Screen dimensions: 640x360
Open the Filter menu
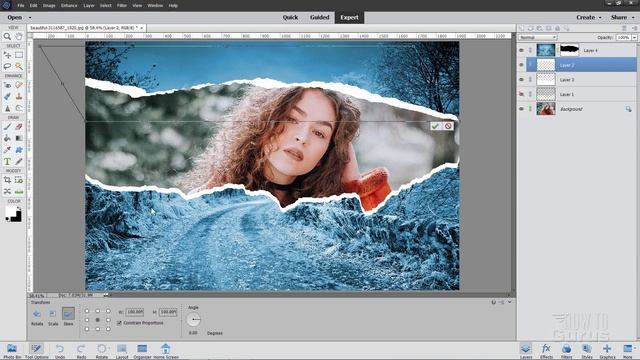point(122,6)
